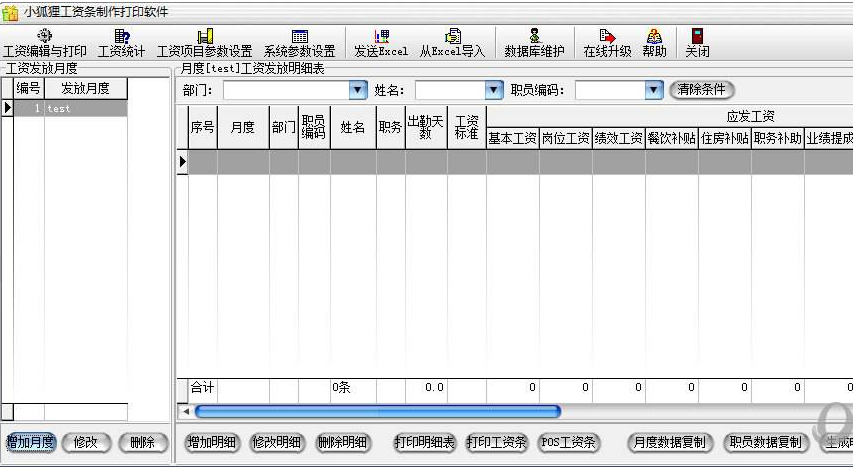The height and width of the screenshot is (467, 853).
Task: Click 在线升级 upgrade icon
Action: 606,42
